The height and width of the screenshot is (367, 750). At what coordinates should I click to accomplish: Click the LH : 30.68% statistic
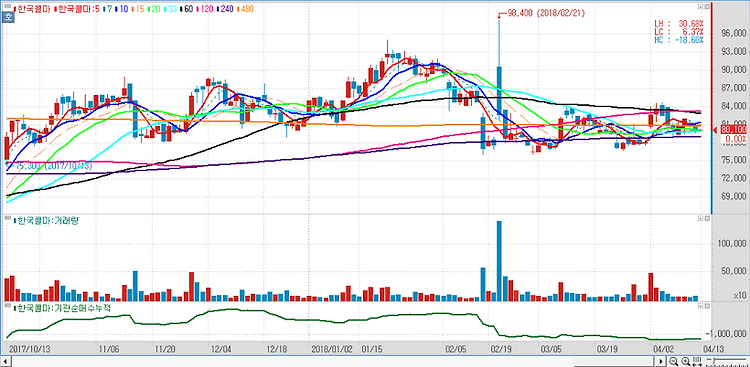point(679,23)
